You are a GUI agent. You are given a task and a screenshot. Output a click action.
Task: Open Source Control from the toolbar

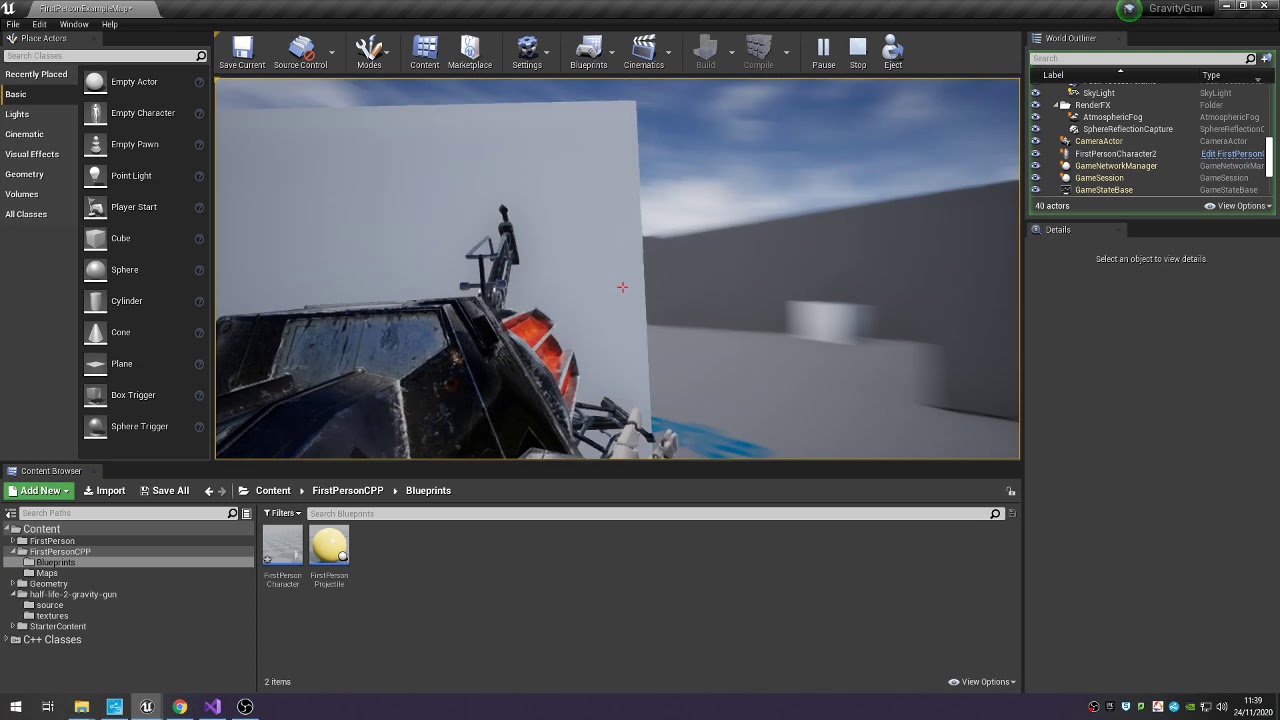coord(300,52)
